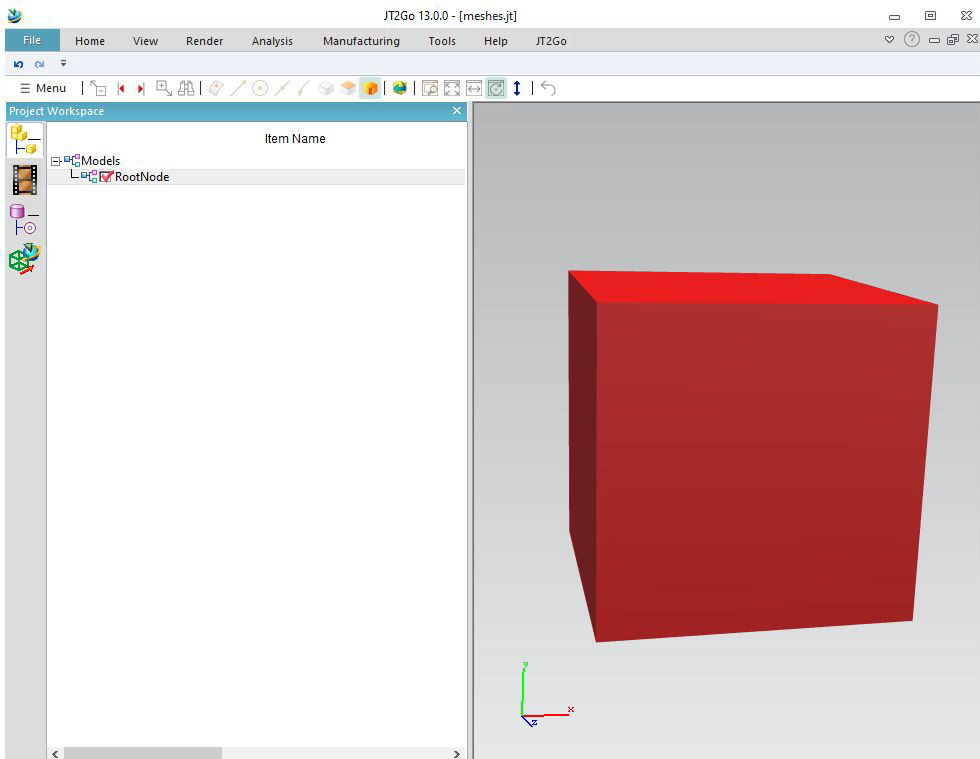Open the film strip movie sidebar icon
The height and width of the screenshot is (759, 980).
(x=25, y=180)
